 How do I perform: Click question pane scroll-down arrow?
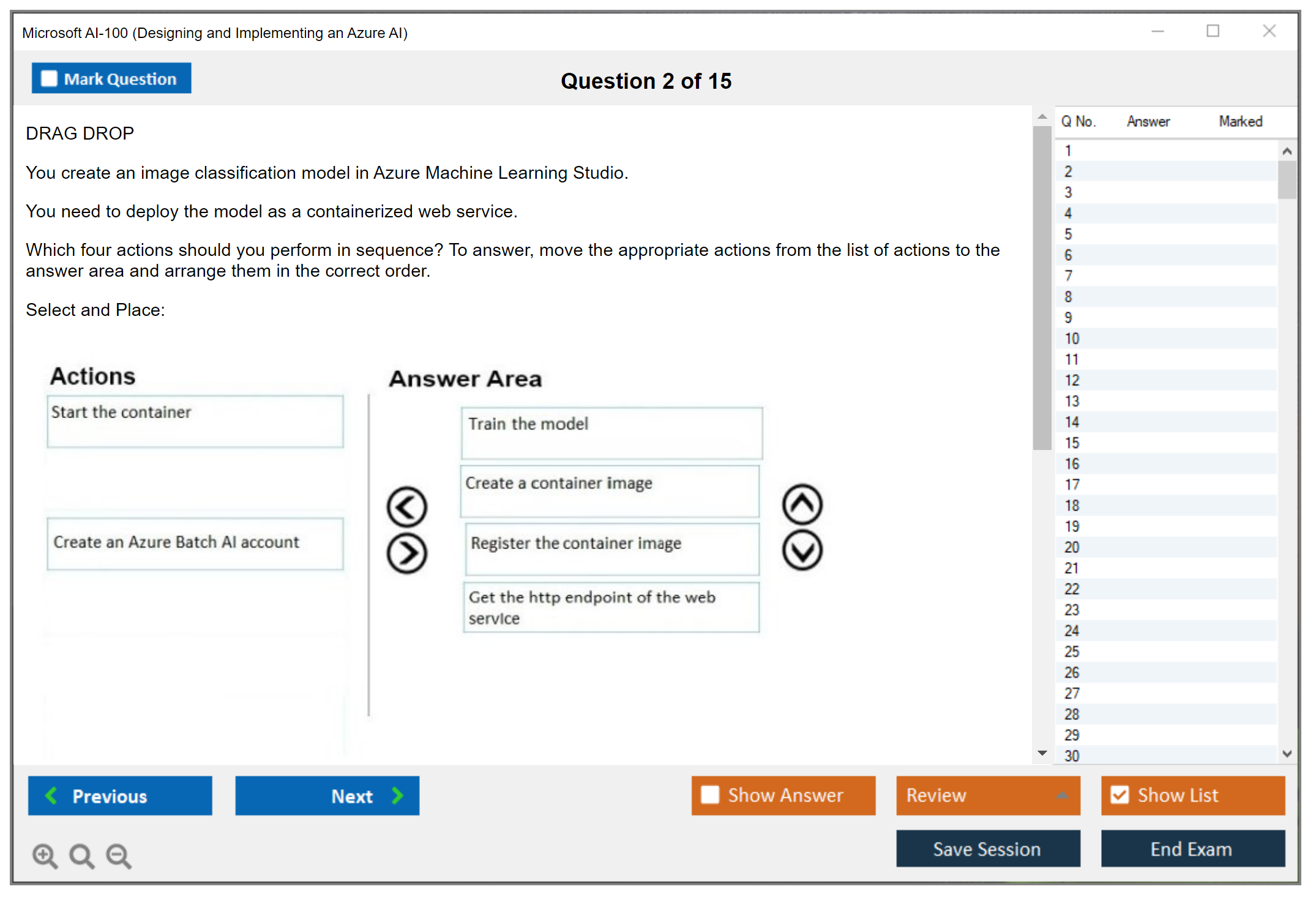(1042, 753)
